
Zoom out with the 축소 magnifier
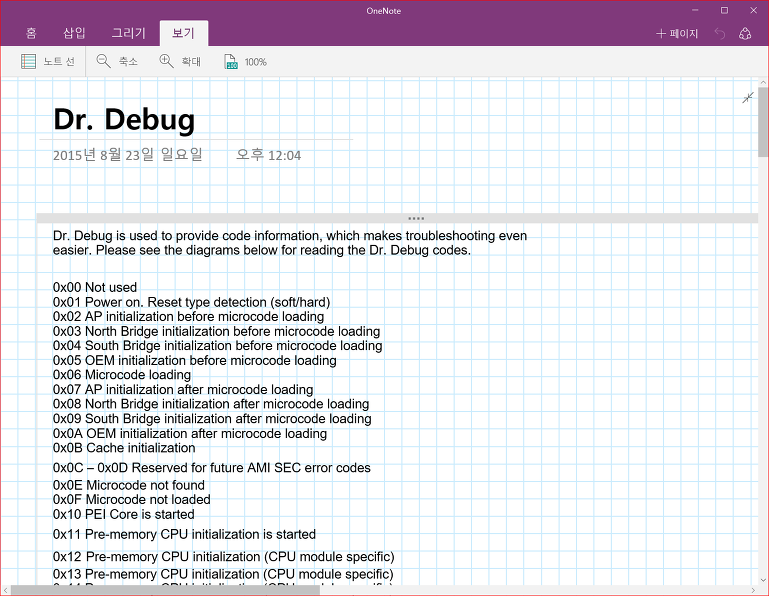[x=103, y=62]
